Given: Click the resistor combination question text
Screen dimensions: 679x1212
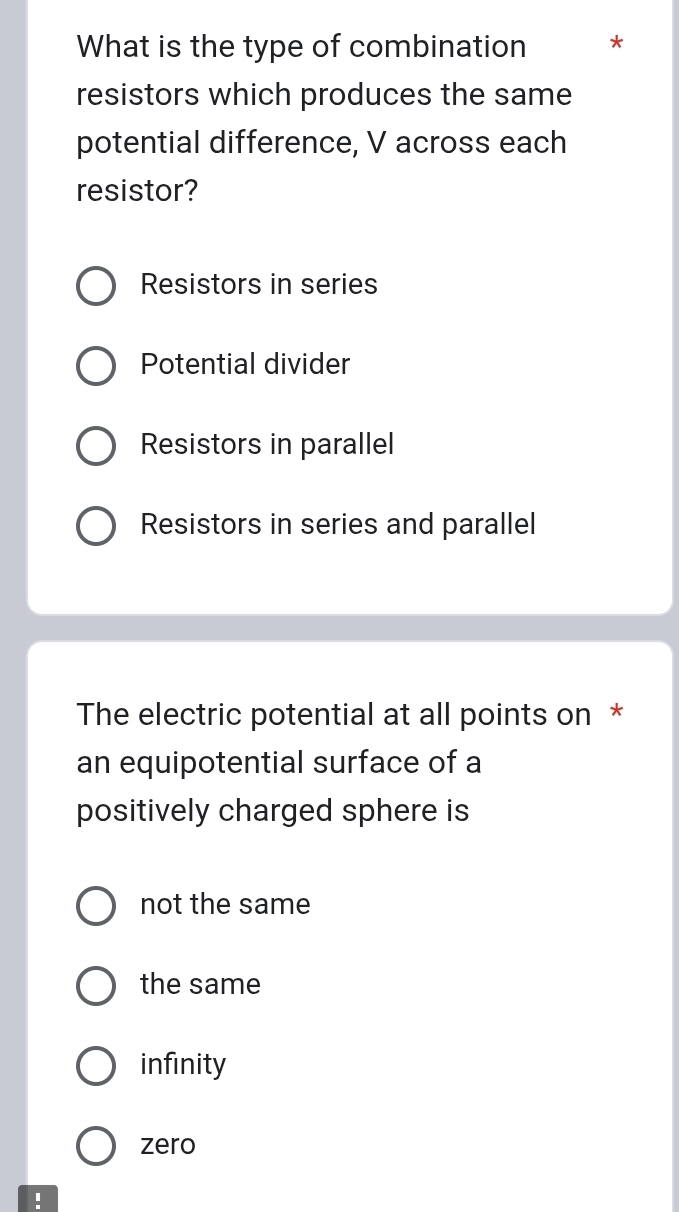Looking at the screenshot, I should 324,118.
